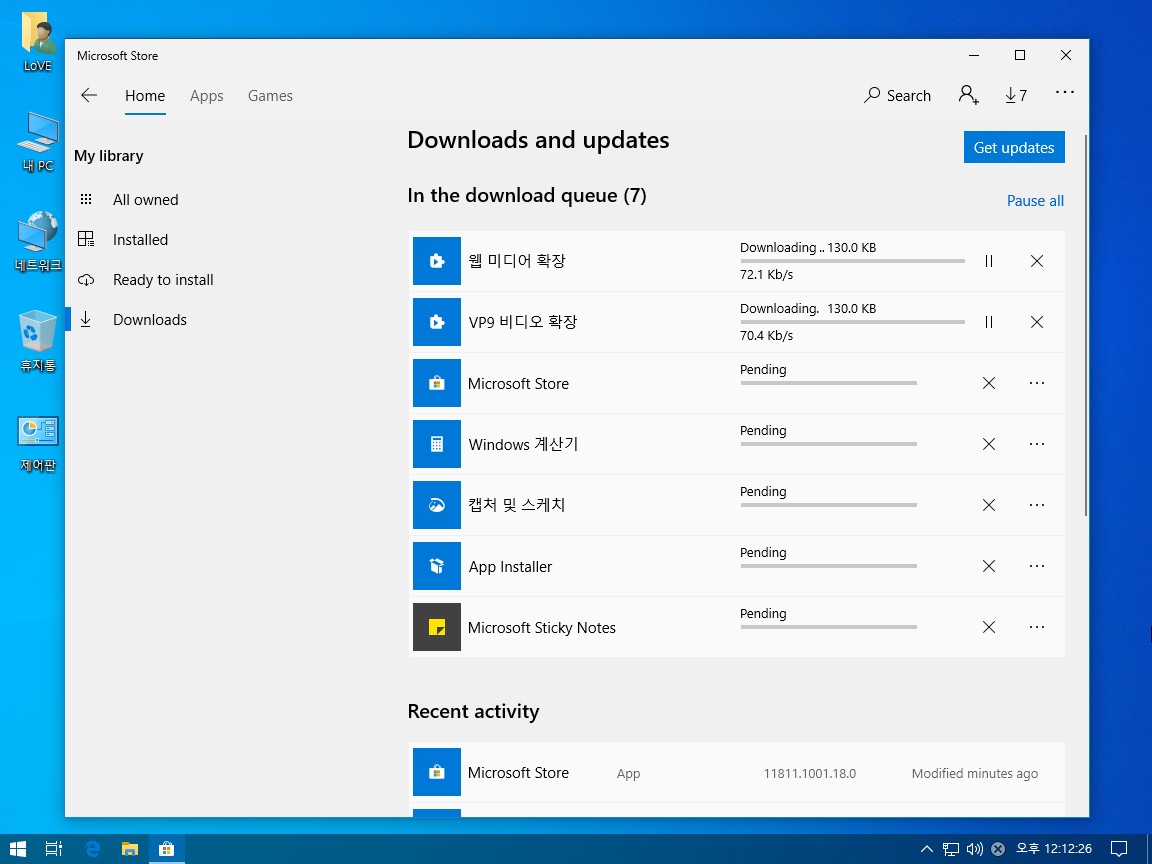Click the 72.1 Kb/s download speed
Image resolution: width=1152 pixels, height=864 pixels.
766,275
